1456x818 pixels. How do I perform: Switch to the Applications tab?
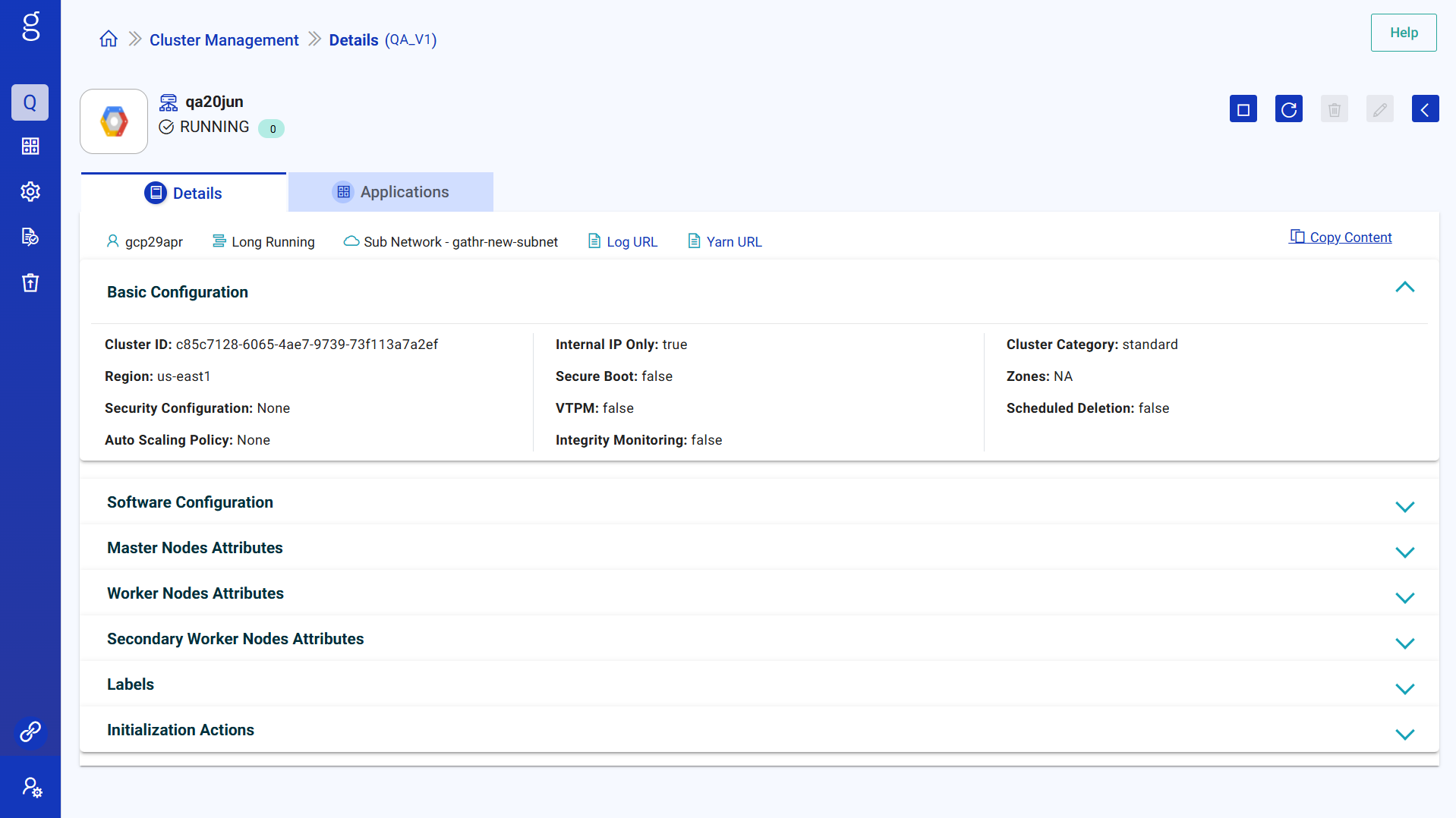(391, 192)
